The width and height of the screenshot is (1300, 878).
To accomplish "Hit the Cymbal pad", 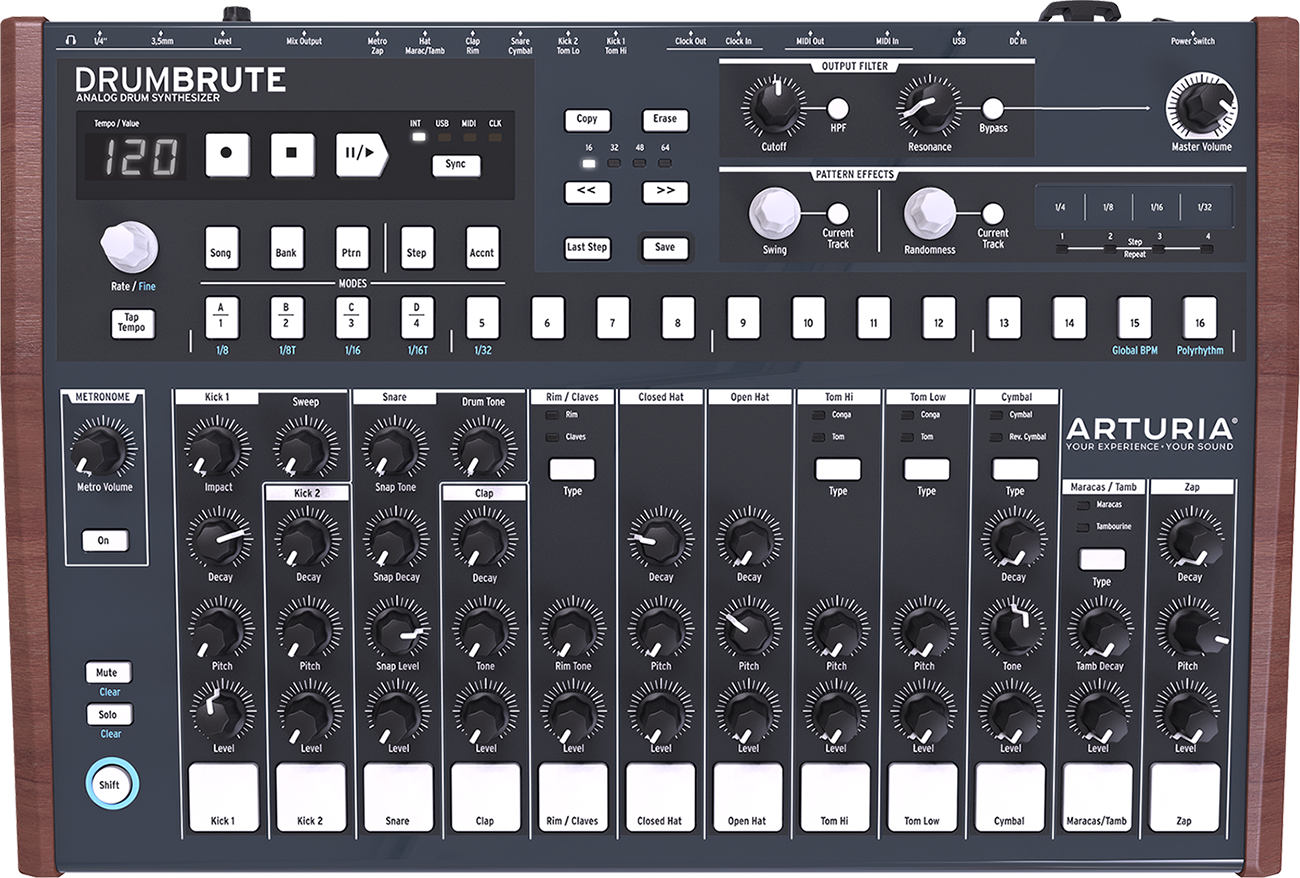I will 1011,798.
